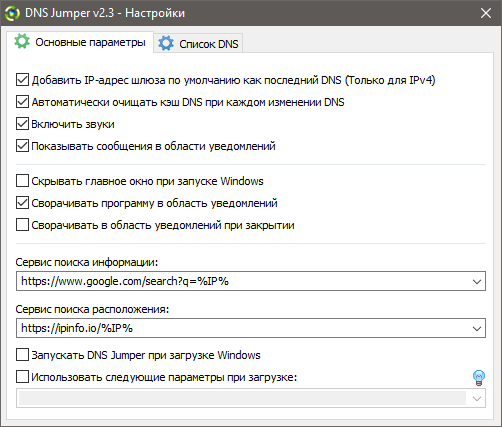Click the green gear icon on Основные параметры
Image resolution: width=502 pixels, height=427 pixels.
tap(22, 41)
